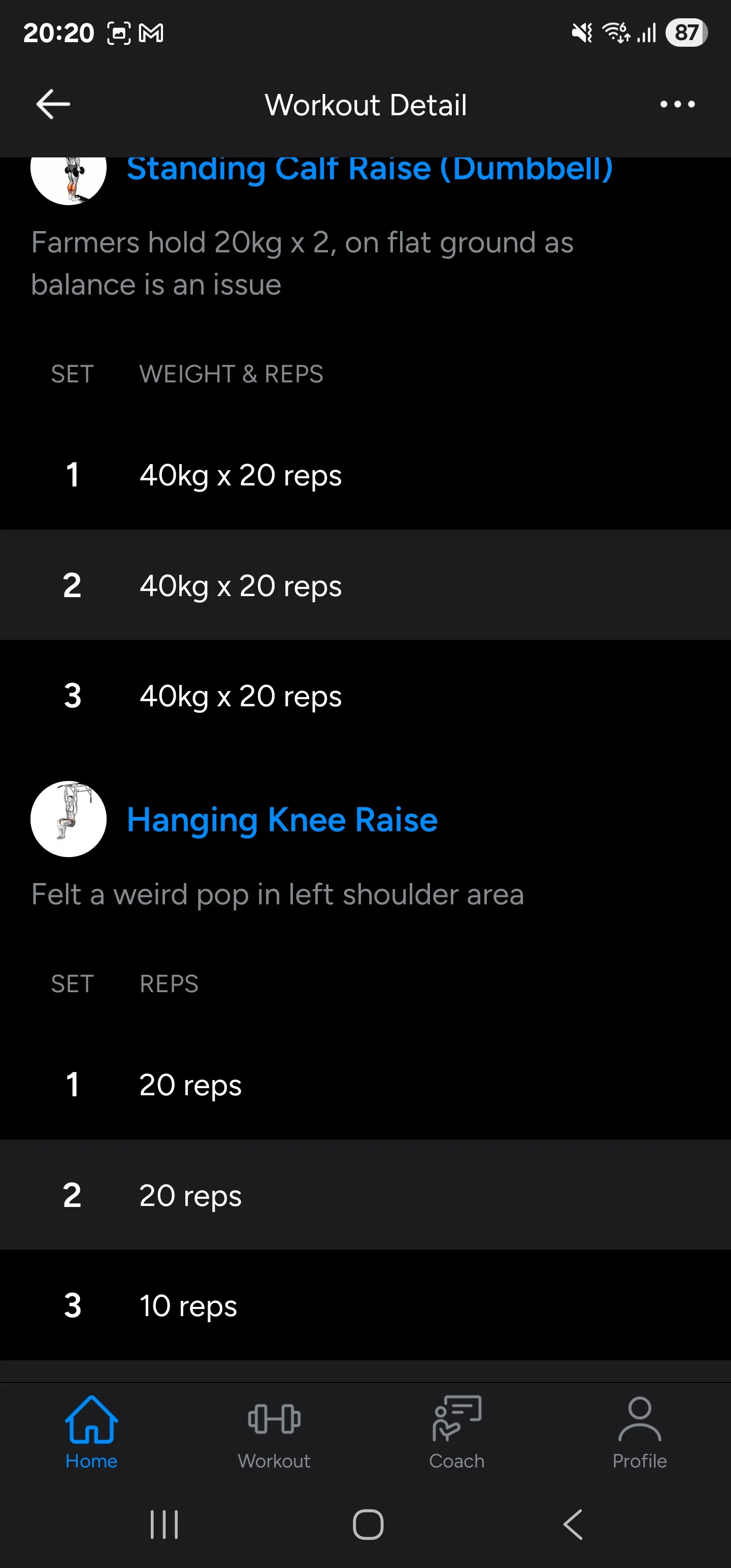Open Hanging Knee Raise exercise link
Image resolution: width=731 pixels, height=1568 pixels.
tap(282, 820)
